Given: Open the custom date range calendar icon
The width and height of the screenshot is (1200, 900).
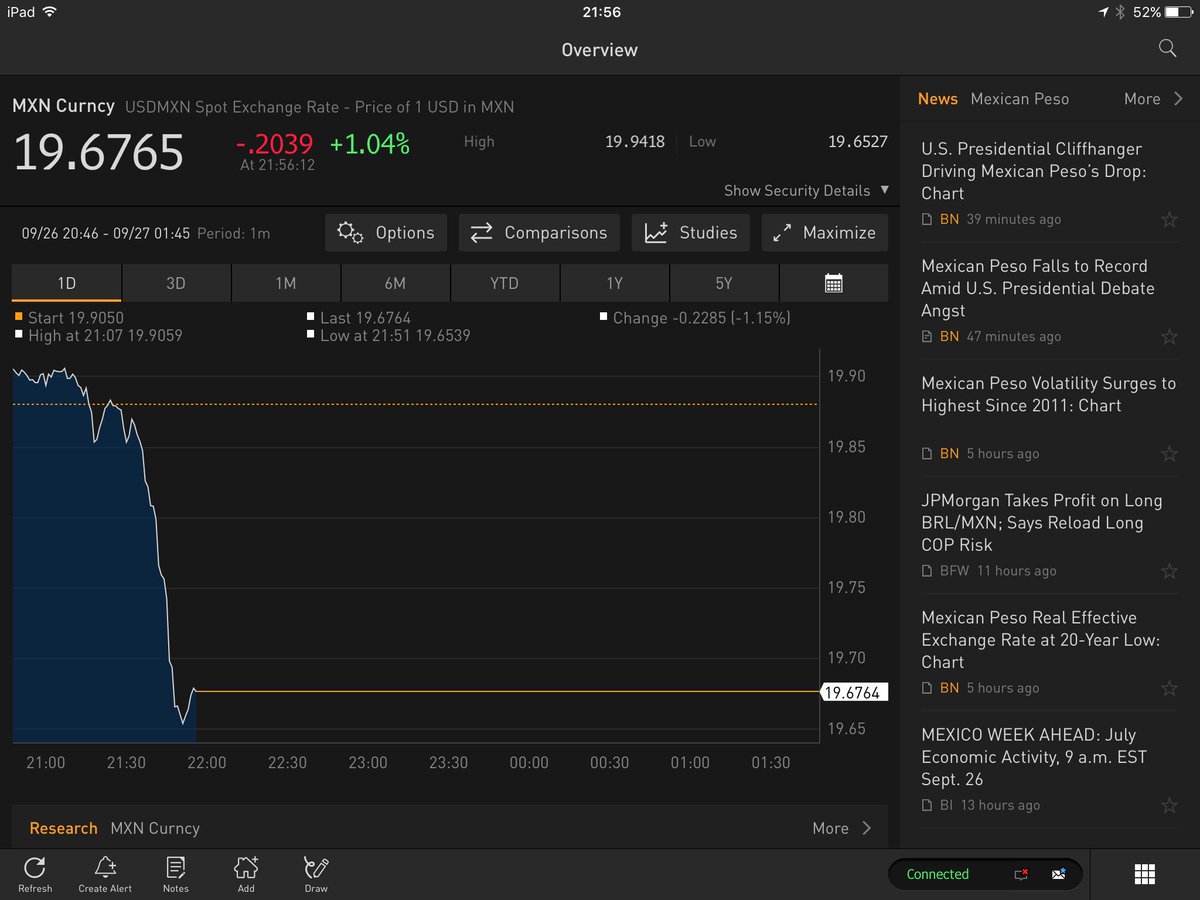Looking at the screenshot, I should 833,283.
